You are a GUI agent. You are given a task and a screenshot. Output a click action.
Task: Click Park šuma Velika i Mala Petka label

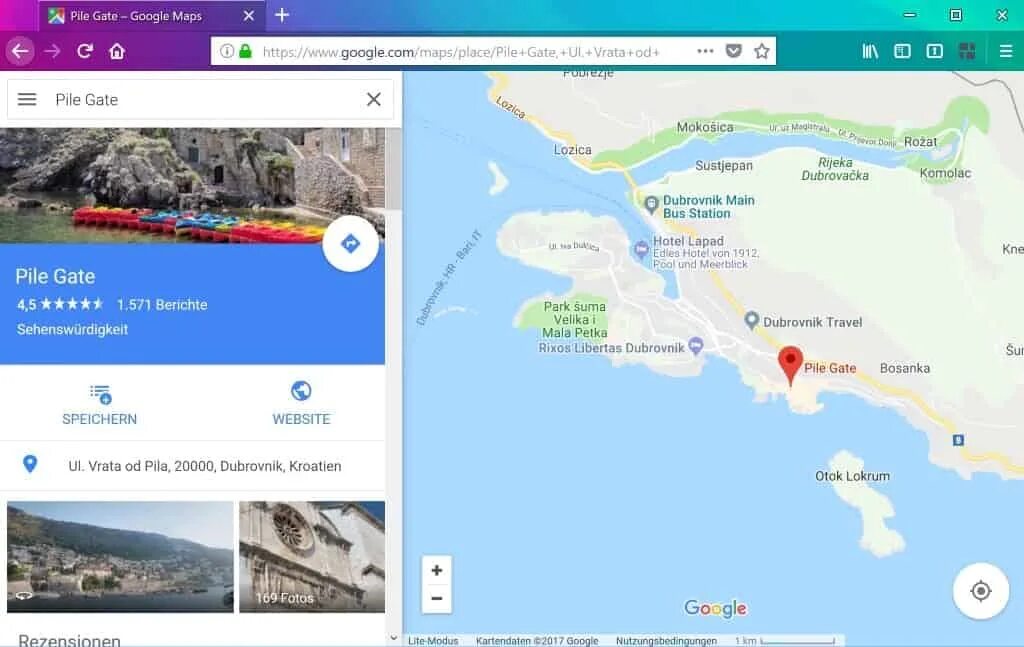pos(575,319)
